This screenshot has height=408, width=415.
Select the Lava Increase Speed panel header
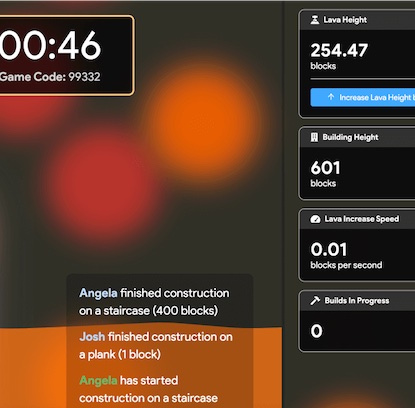coord(358,219)
